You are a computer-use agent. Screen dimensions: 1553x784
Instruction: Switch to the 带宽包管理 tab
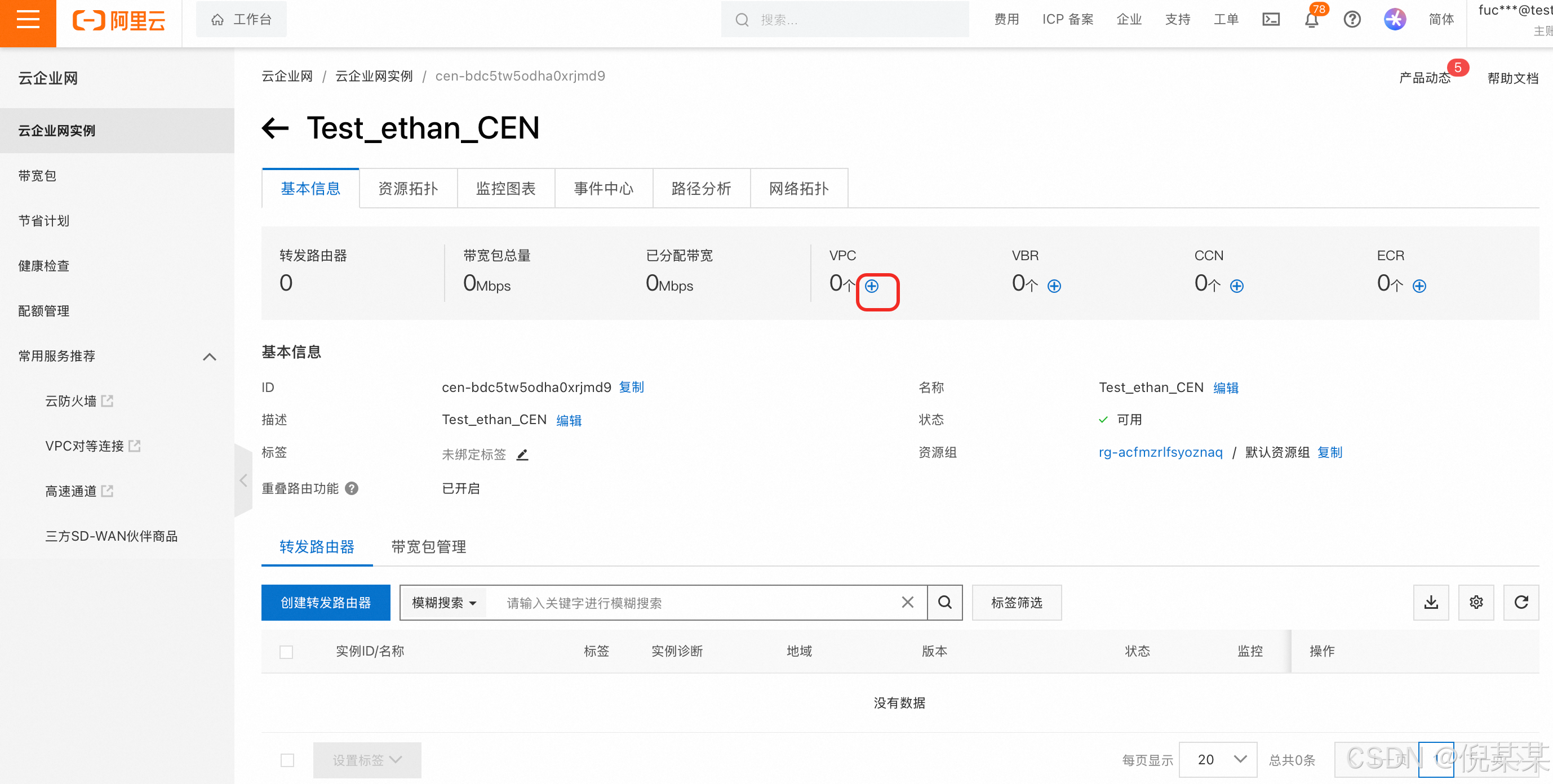point(428,546)
